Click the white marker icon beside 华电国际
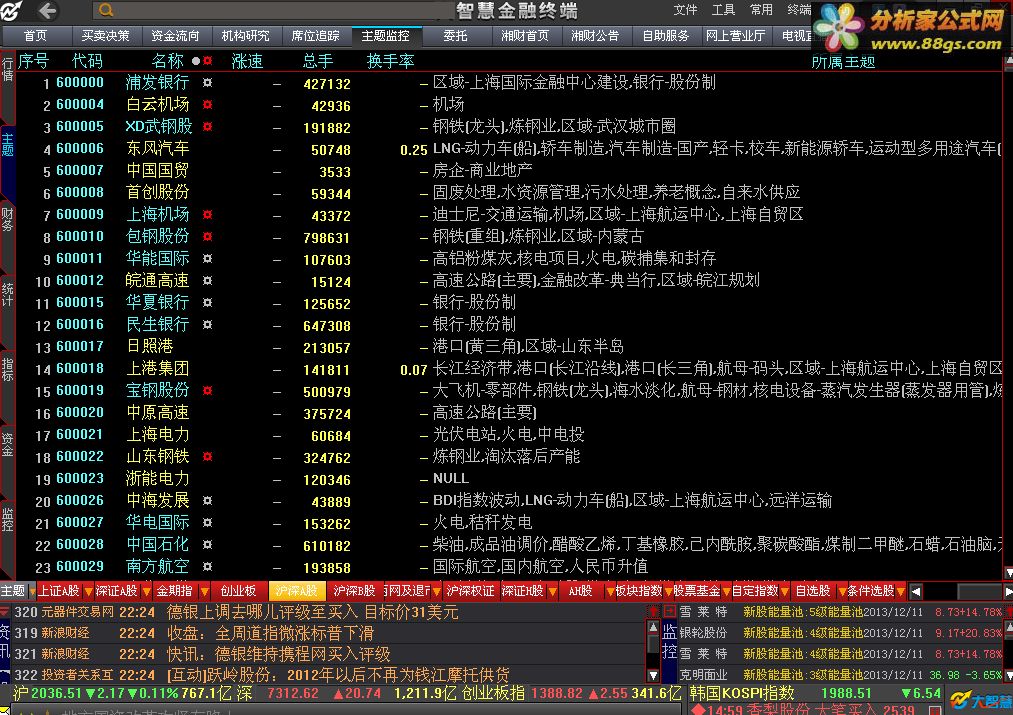The image size is (1013, 715). (207, 522)
